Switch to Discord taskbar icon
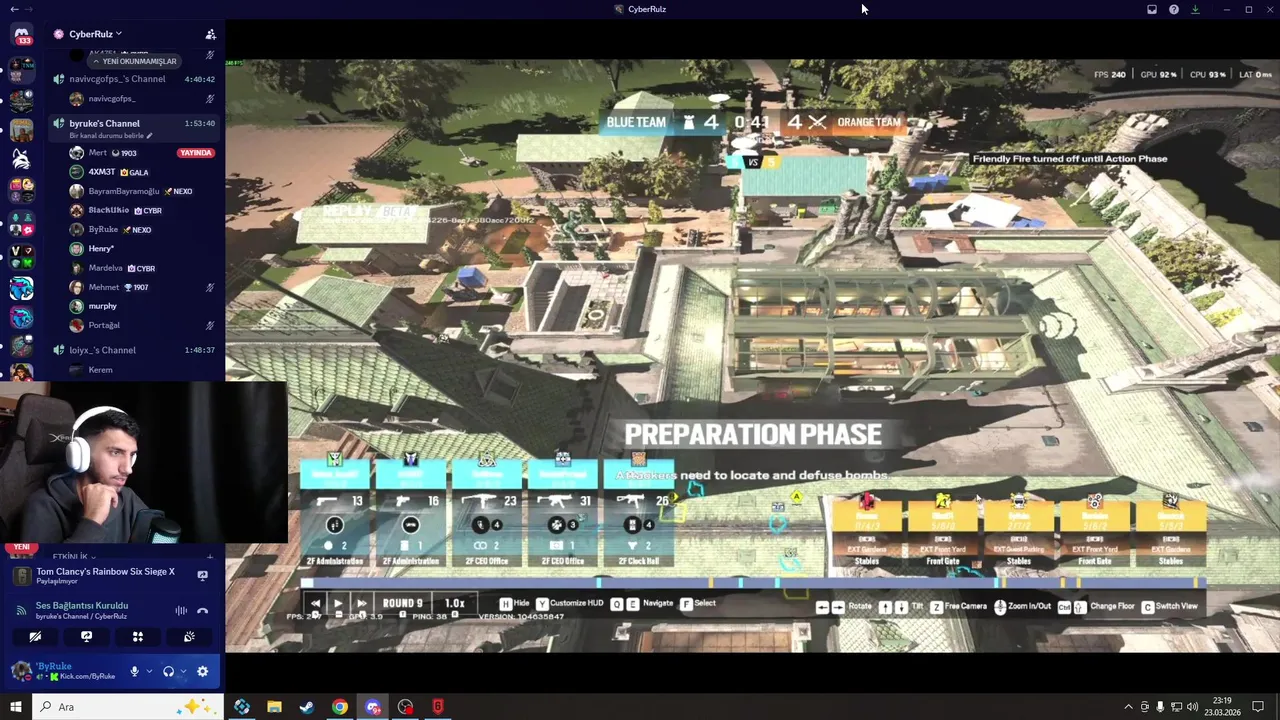The image size is (1280, 720). click(373, 707)
